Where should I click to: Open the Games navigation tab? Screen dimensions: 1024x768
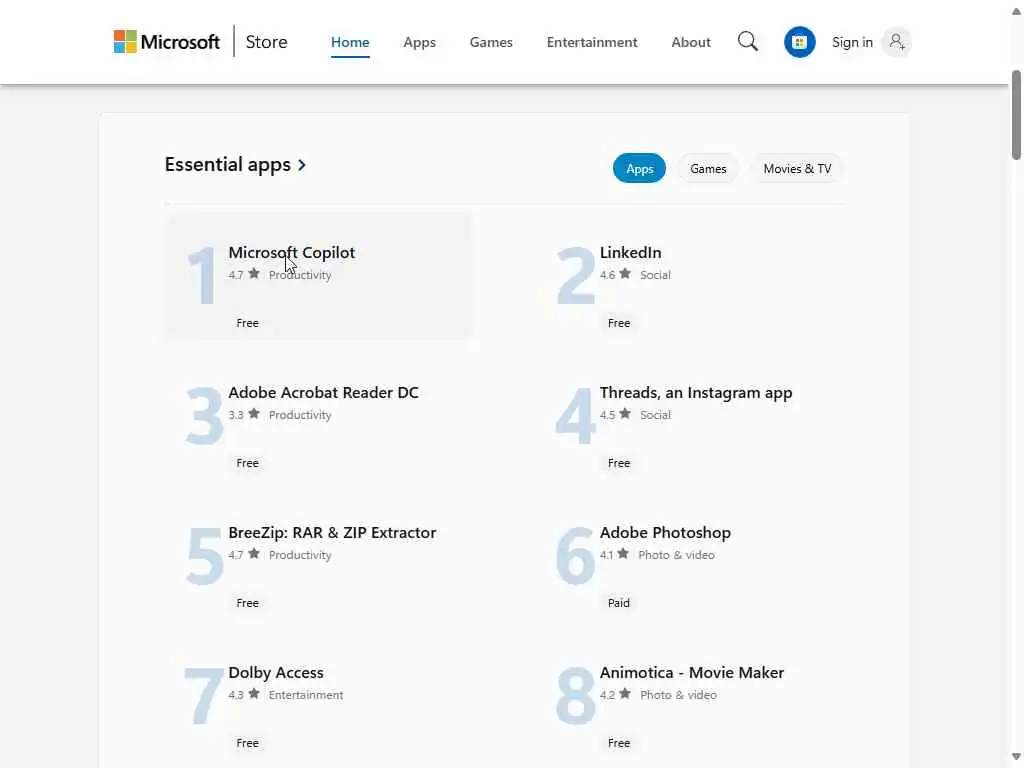491,42
